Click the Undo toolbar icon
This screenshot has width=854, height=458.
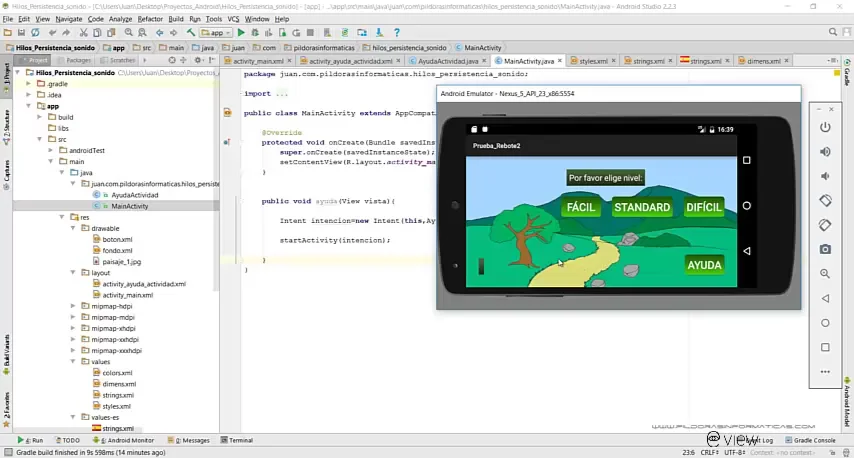coord(52,33)
